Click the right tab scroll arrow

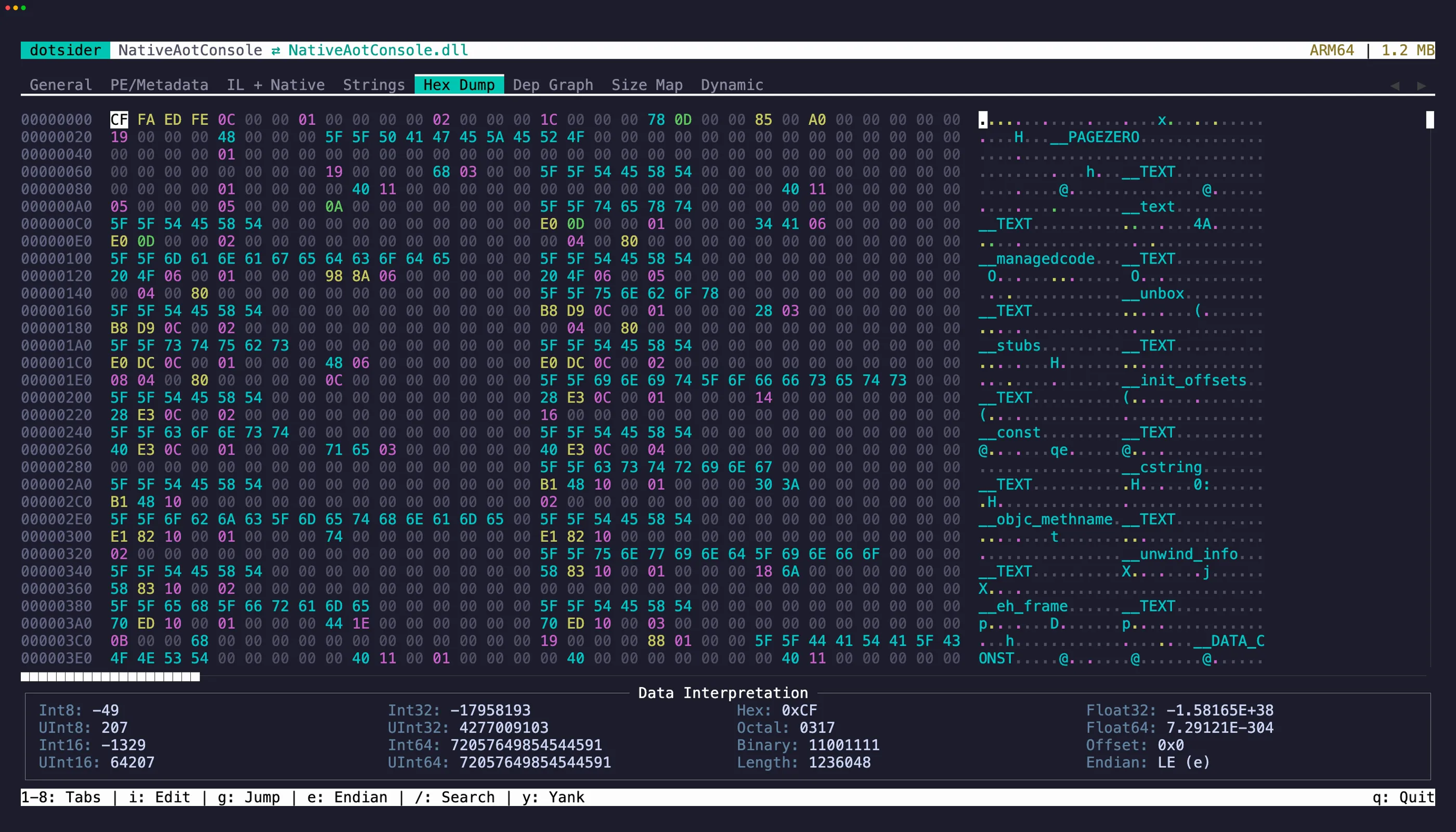[1421, 85]
